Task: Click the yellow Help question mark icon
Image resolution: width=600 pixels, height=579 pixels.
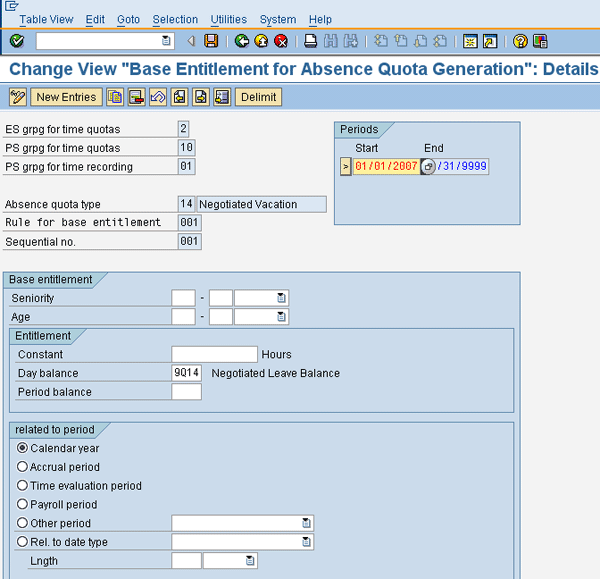Action: [x=520, y=41]
